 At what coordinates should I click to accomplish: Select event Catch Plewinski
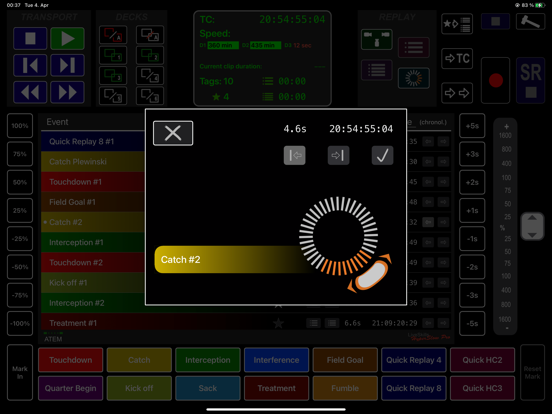pos(93,162)
